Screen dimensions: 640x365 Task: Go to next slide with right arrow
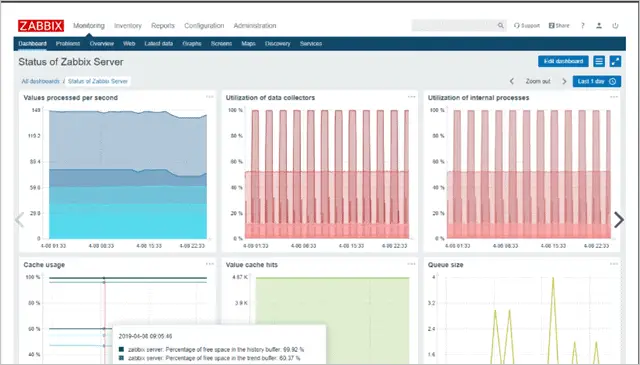[619, 220]
